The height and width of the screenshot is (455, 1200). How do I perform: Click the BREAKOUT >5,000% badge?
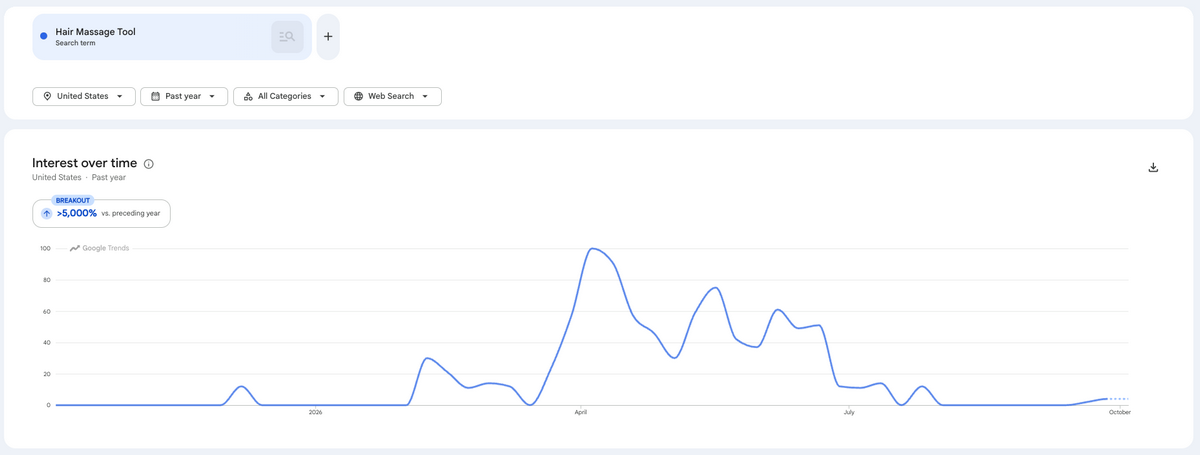(101, 213)
